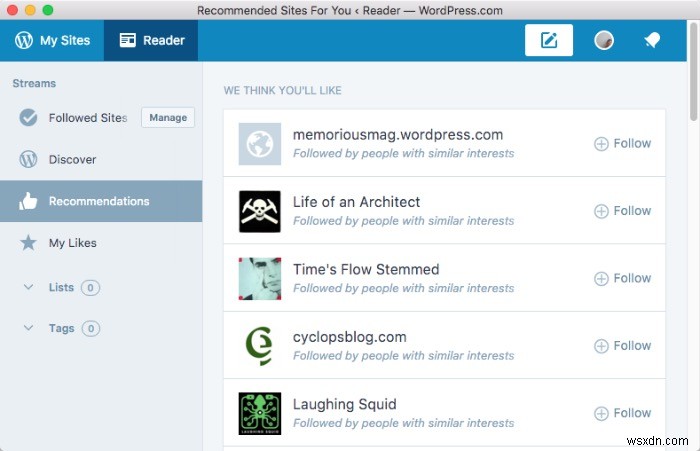Select Recommendations stream
This screenshot has height=451, width=700.
coord(101,201)
